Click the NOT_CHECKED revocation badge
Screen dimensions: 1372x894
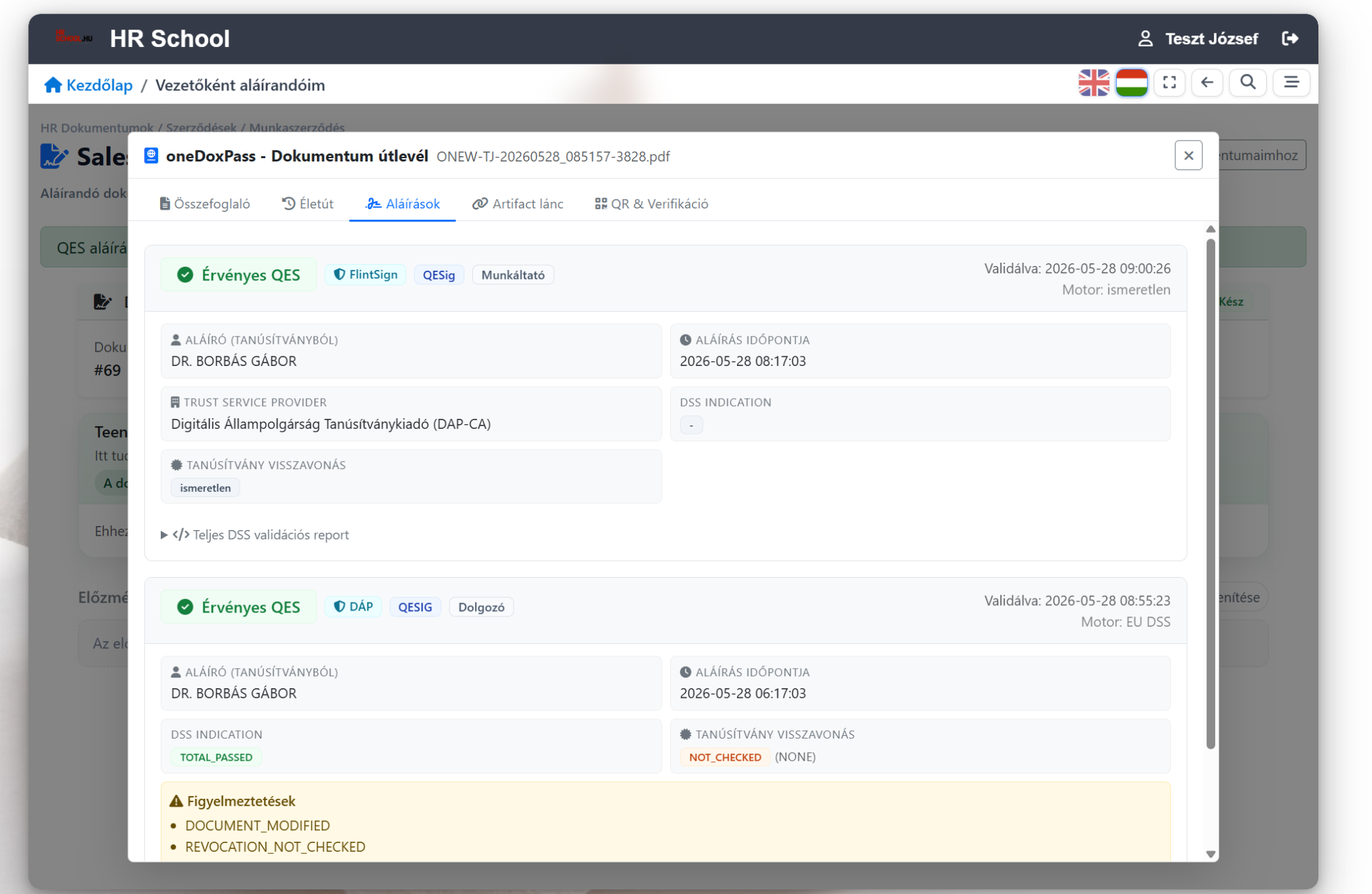click(x=726, y=757)
